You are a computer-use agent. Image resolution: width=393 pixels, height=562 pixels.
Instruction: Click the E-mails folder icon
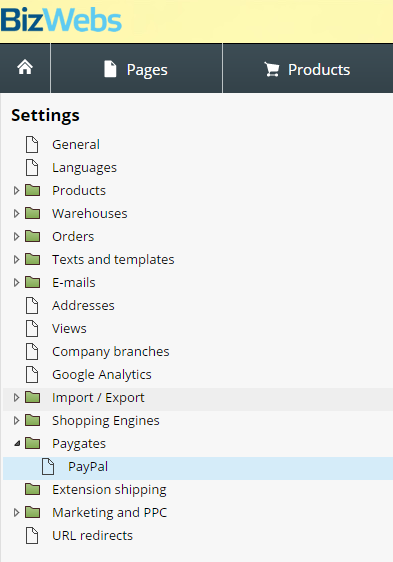pos(33,282)
